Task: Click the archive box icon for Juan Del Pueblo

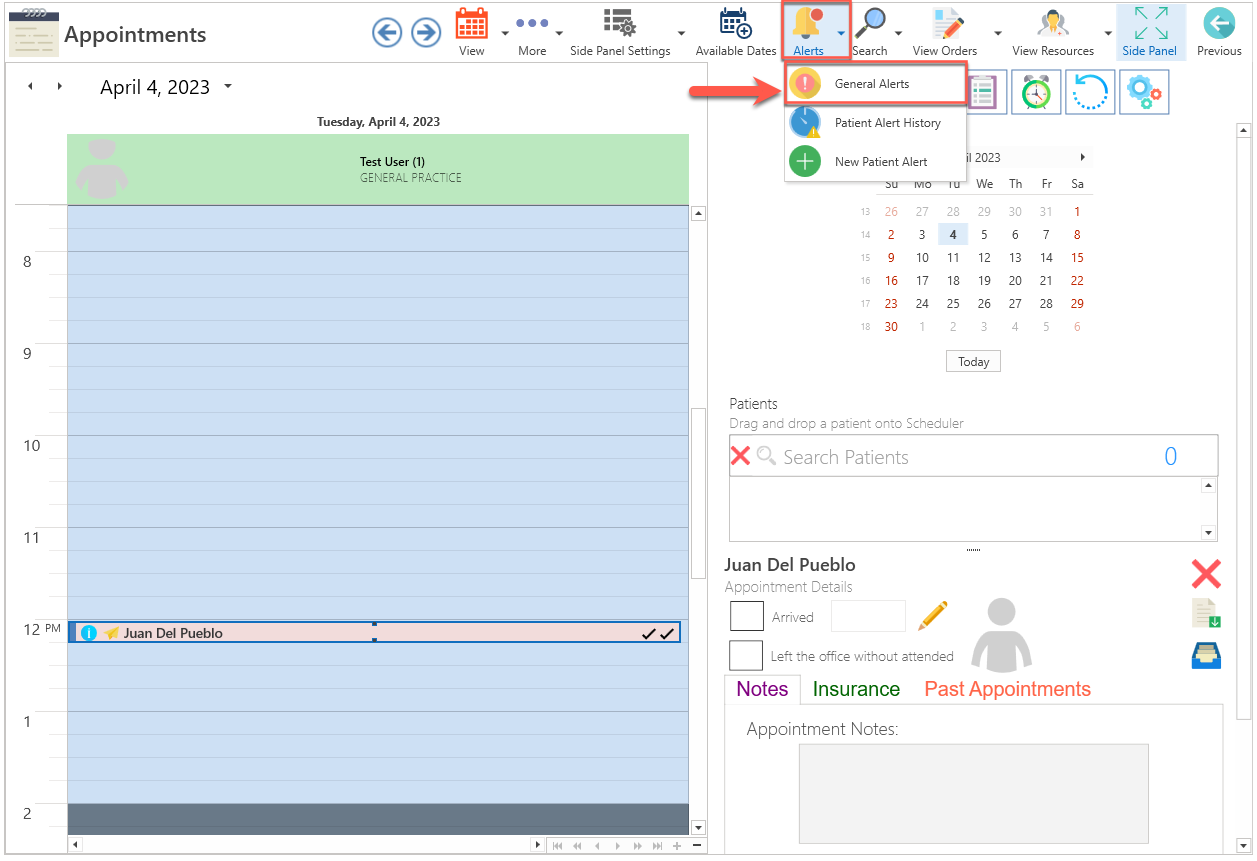Action: point(1206,655)
